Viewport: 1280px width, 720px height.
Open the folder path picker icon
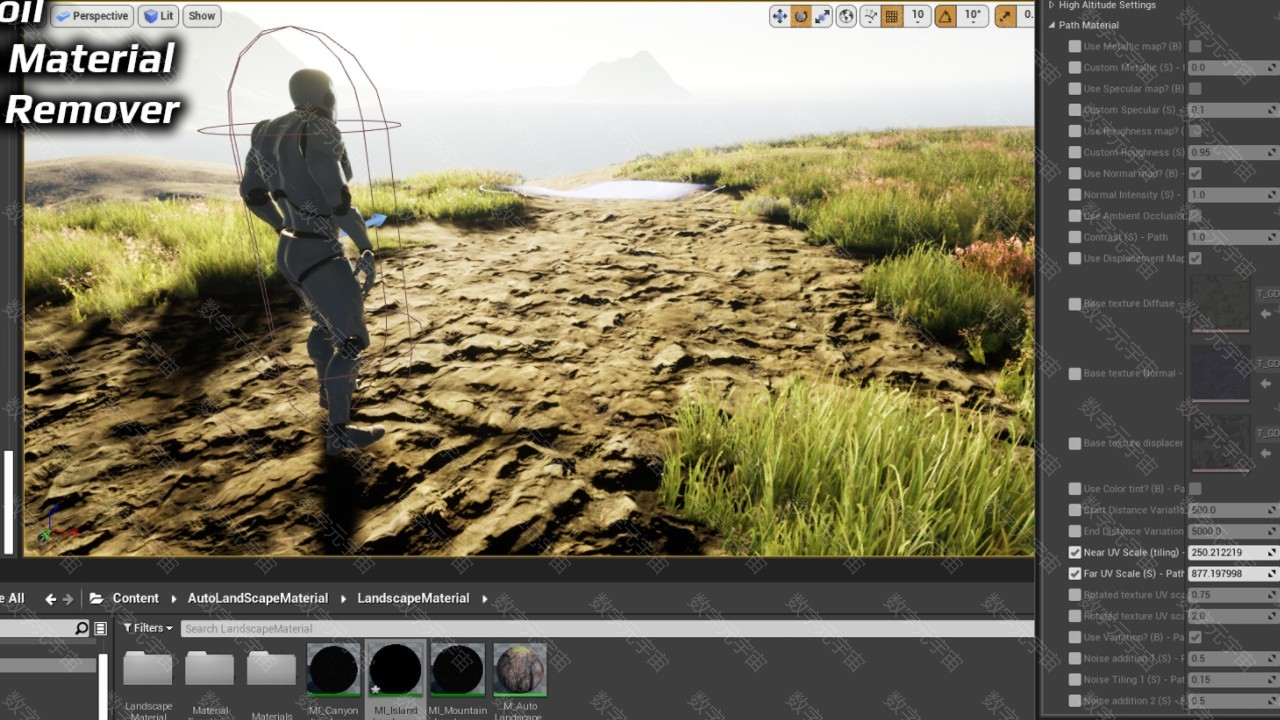[96, 598]
